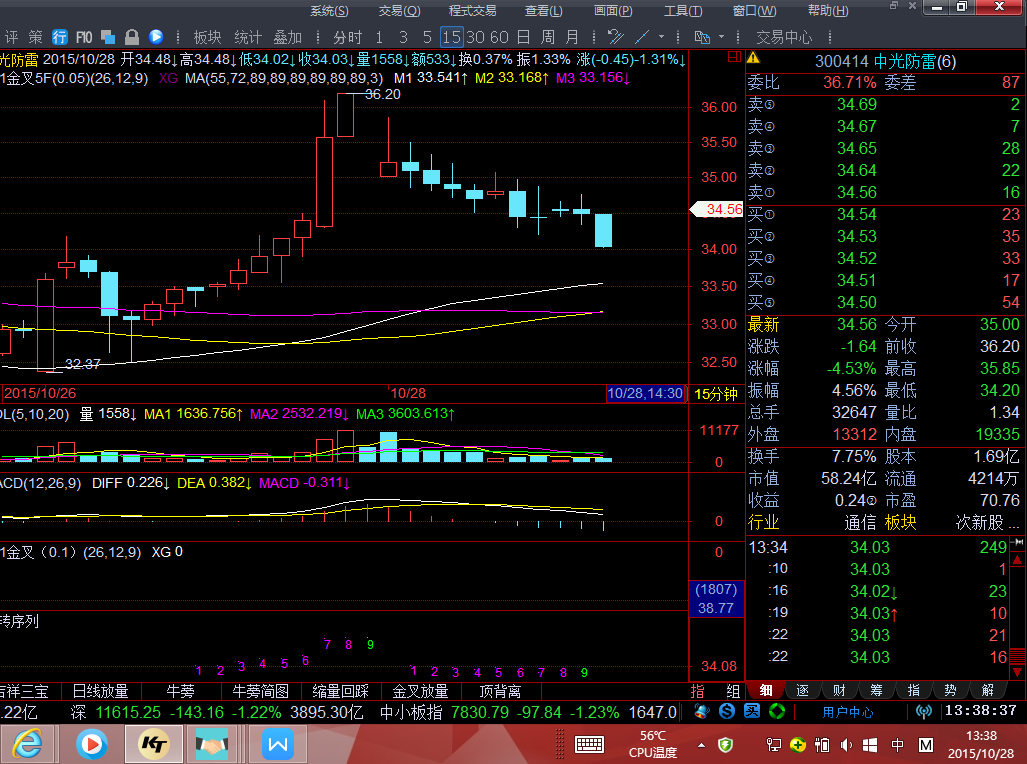1027x764 pixels.
Task: Select the 财 tab in bottom-right panel
Action: click(x=839, y=690)
